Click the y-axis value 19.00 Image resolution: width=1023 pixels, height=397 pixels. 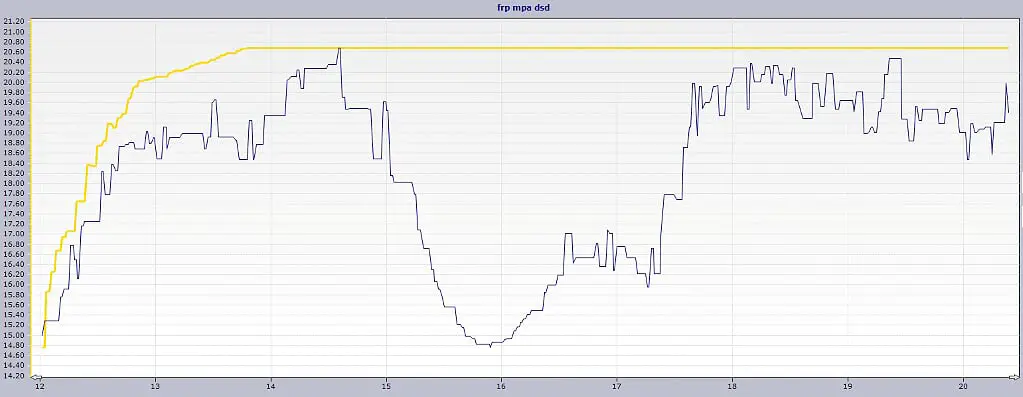(x=14, y=133)
